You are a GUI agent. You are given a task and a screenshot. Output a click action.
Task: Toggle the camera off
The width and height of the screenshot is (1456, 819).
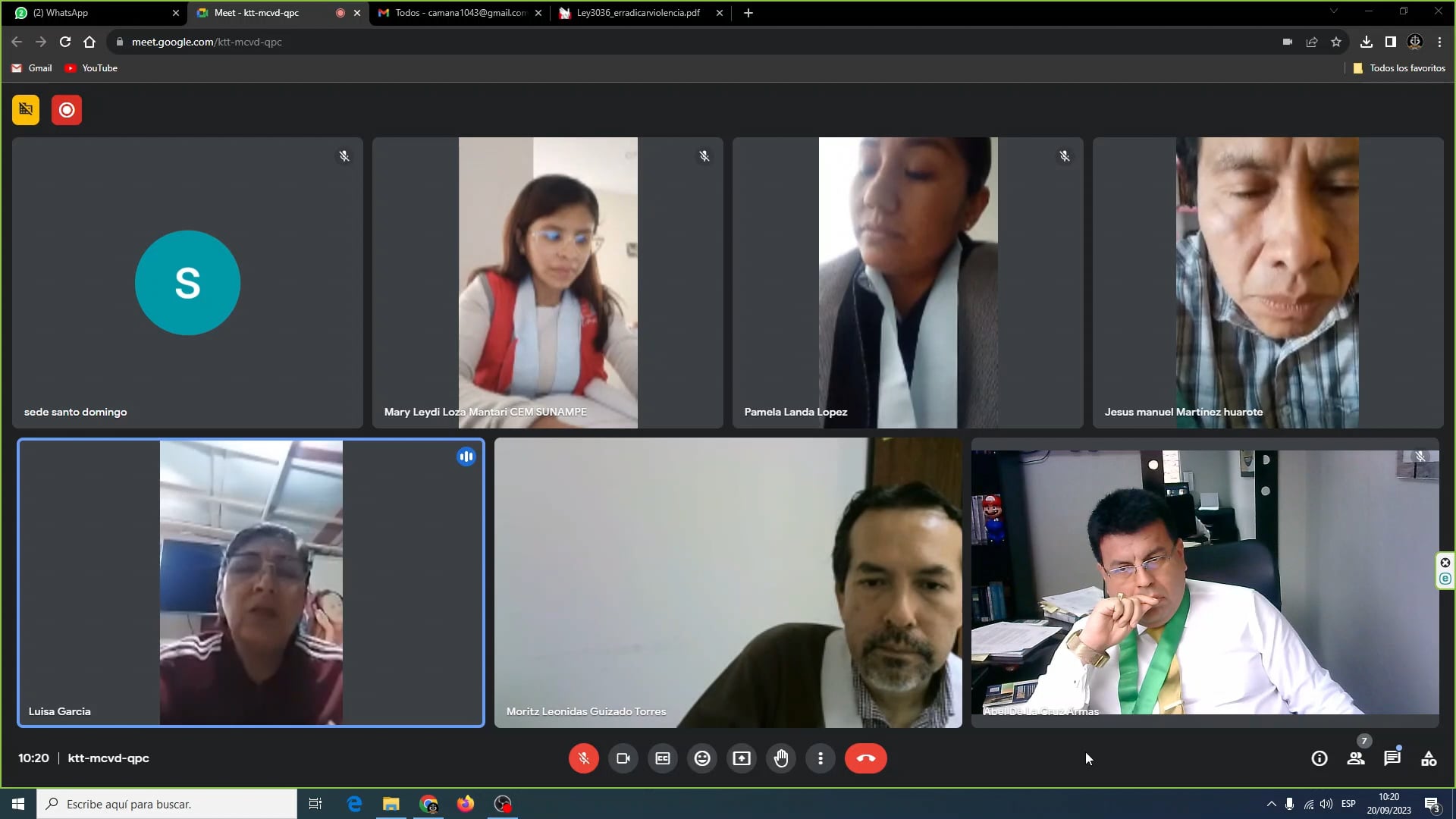(x=623, y=758)
